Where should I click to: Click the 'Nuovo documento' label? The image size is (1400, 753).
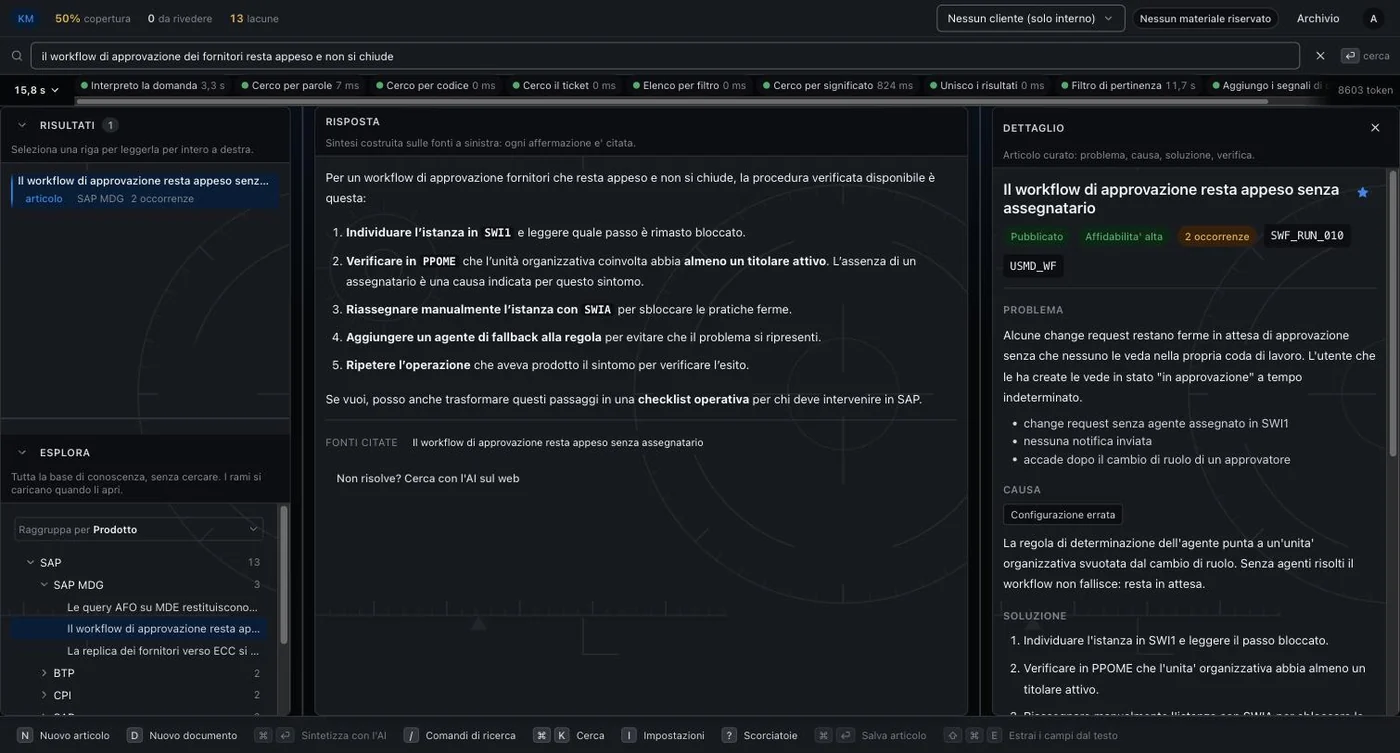point(193,735)
